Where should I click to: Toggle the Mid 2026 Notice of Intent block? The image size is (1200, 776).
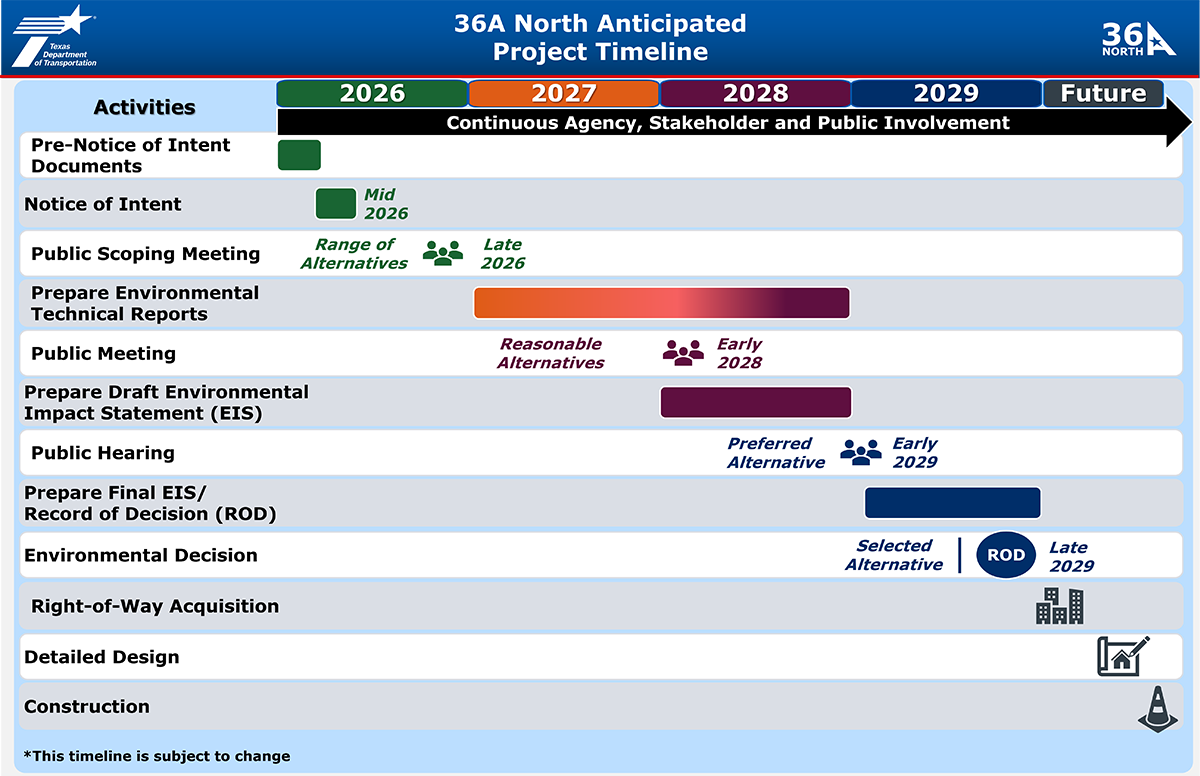(336, 202)
